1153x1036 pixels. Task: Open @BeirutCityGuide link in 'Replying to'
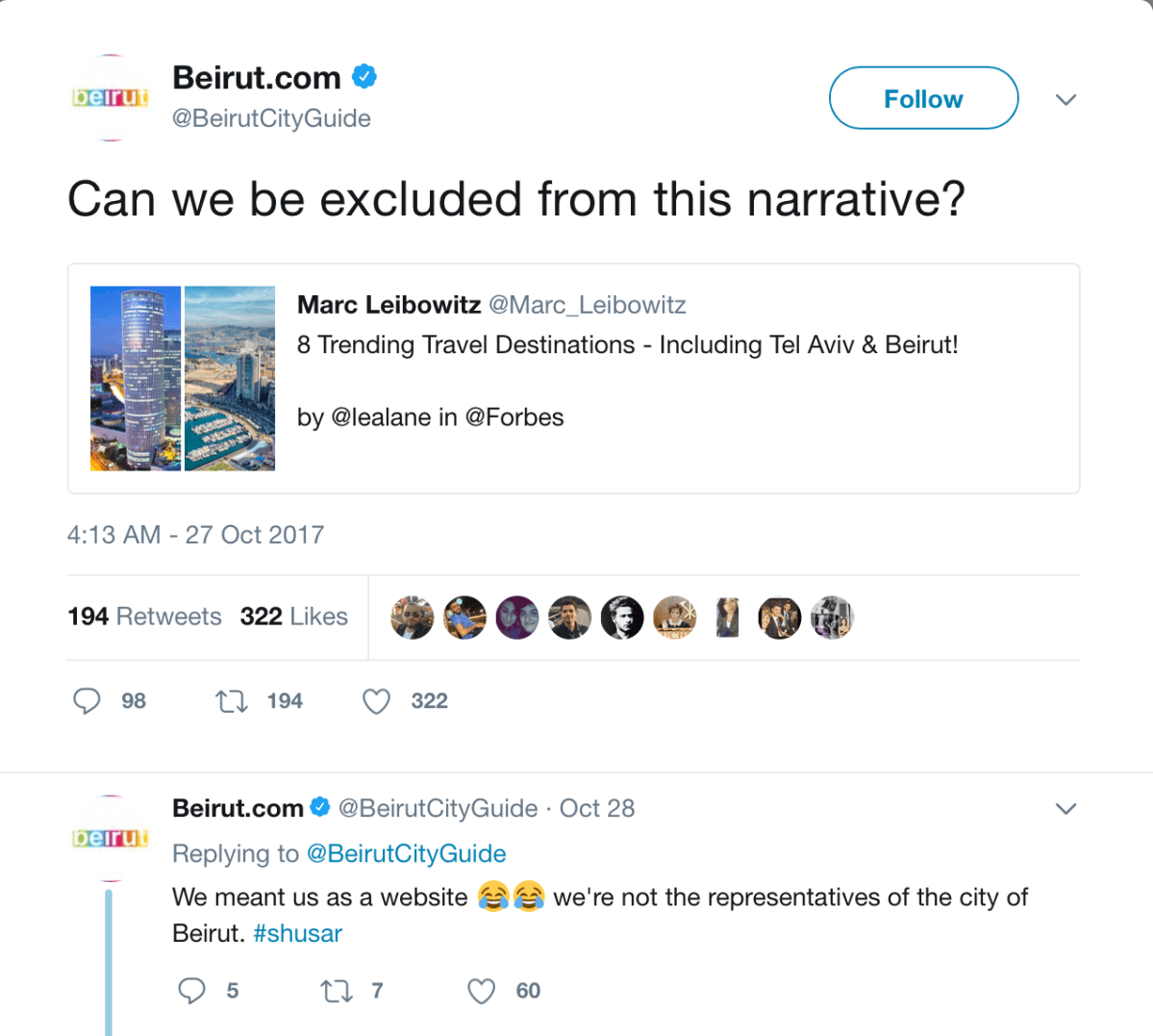406,853
